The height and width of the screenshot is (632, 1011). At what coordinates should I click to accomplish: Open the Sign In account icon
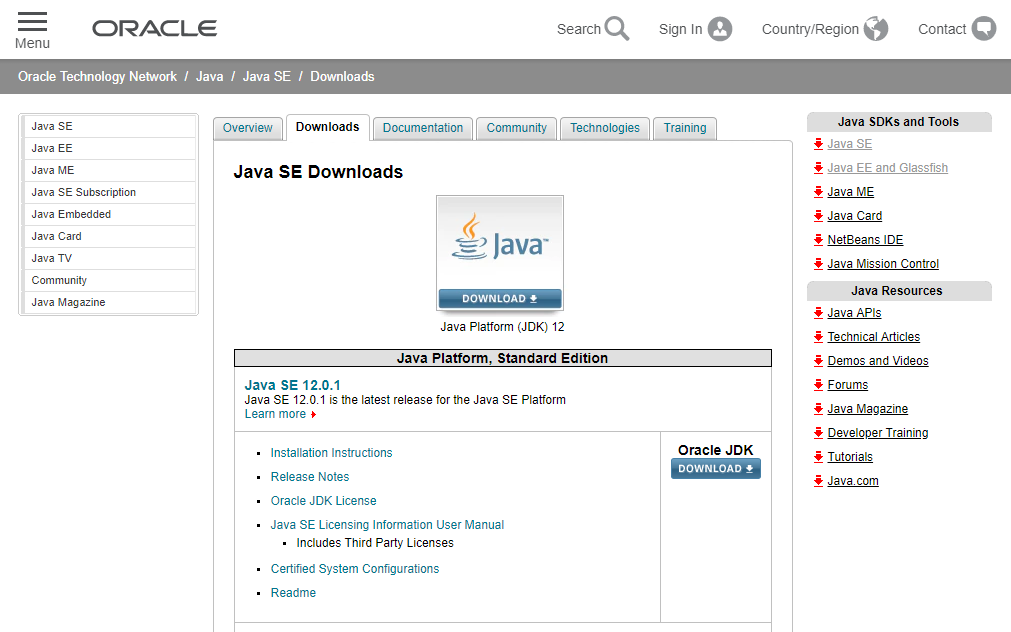tap(722, 29)
